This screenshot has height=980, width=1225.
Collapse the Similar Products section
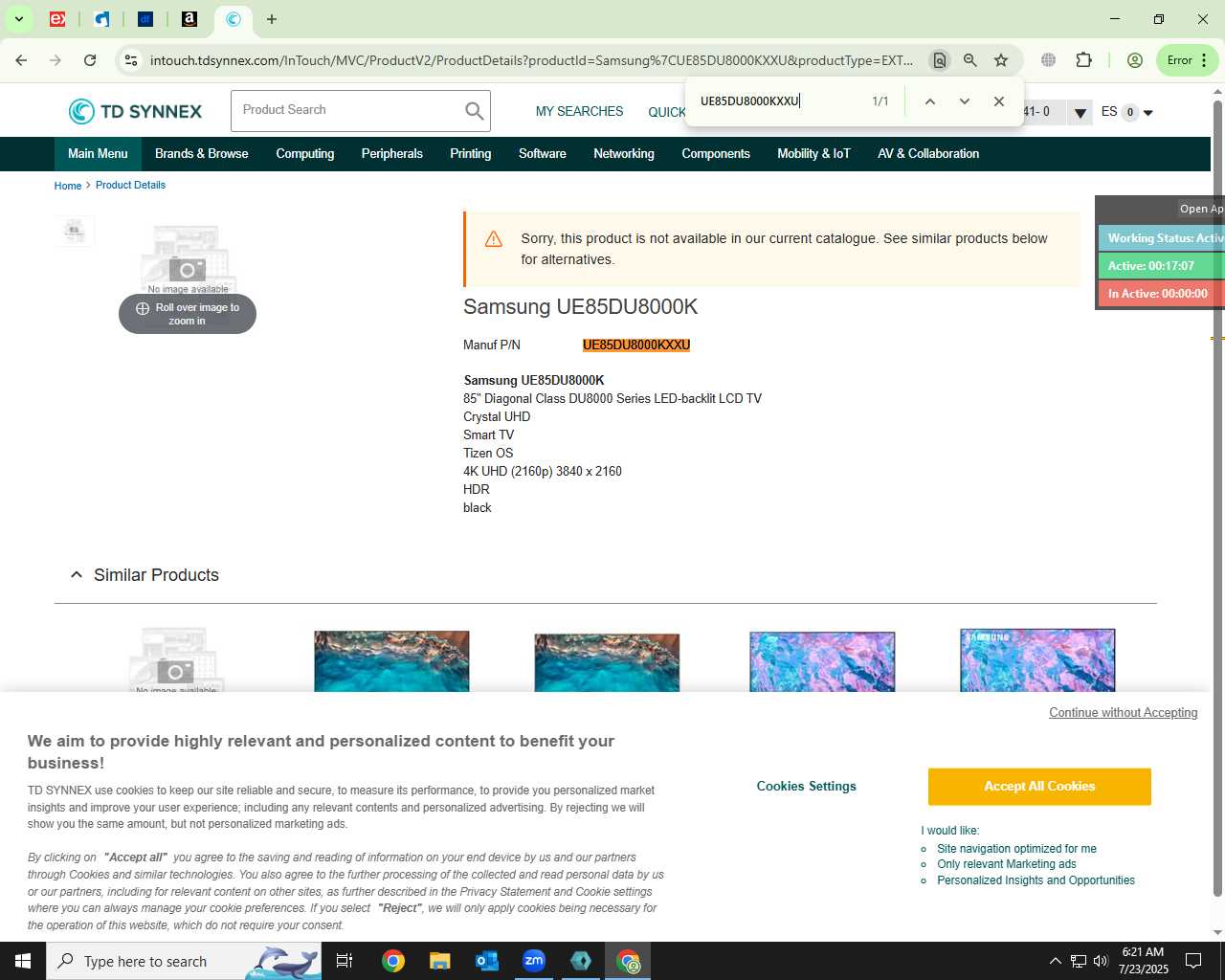coord(77,575)
